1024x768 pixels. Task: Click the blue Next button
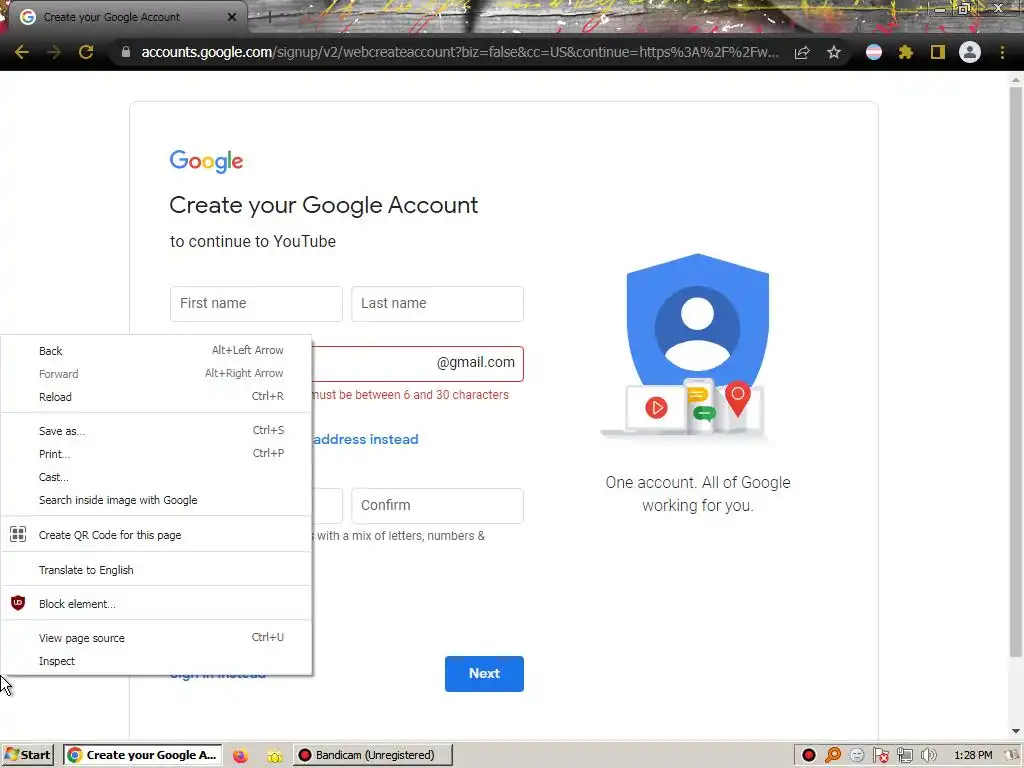484,673
